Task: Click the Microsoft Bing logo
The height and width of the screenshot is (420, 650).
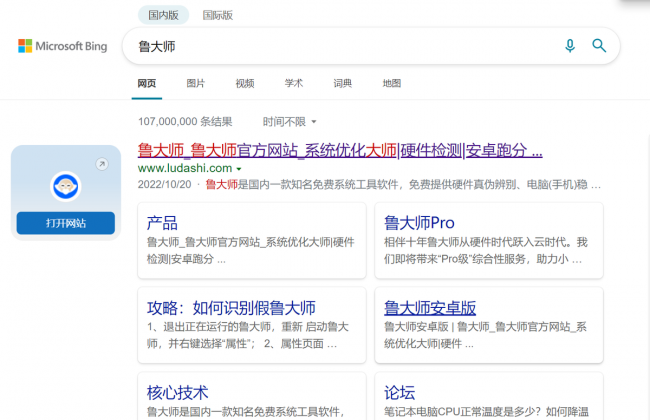Action: click(63, 46)
